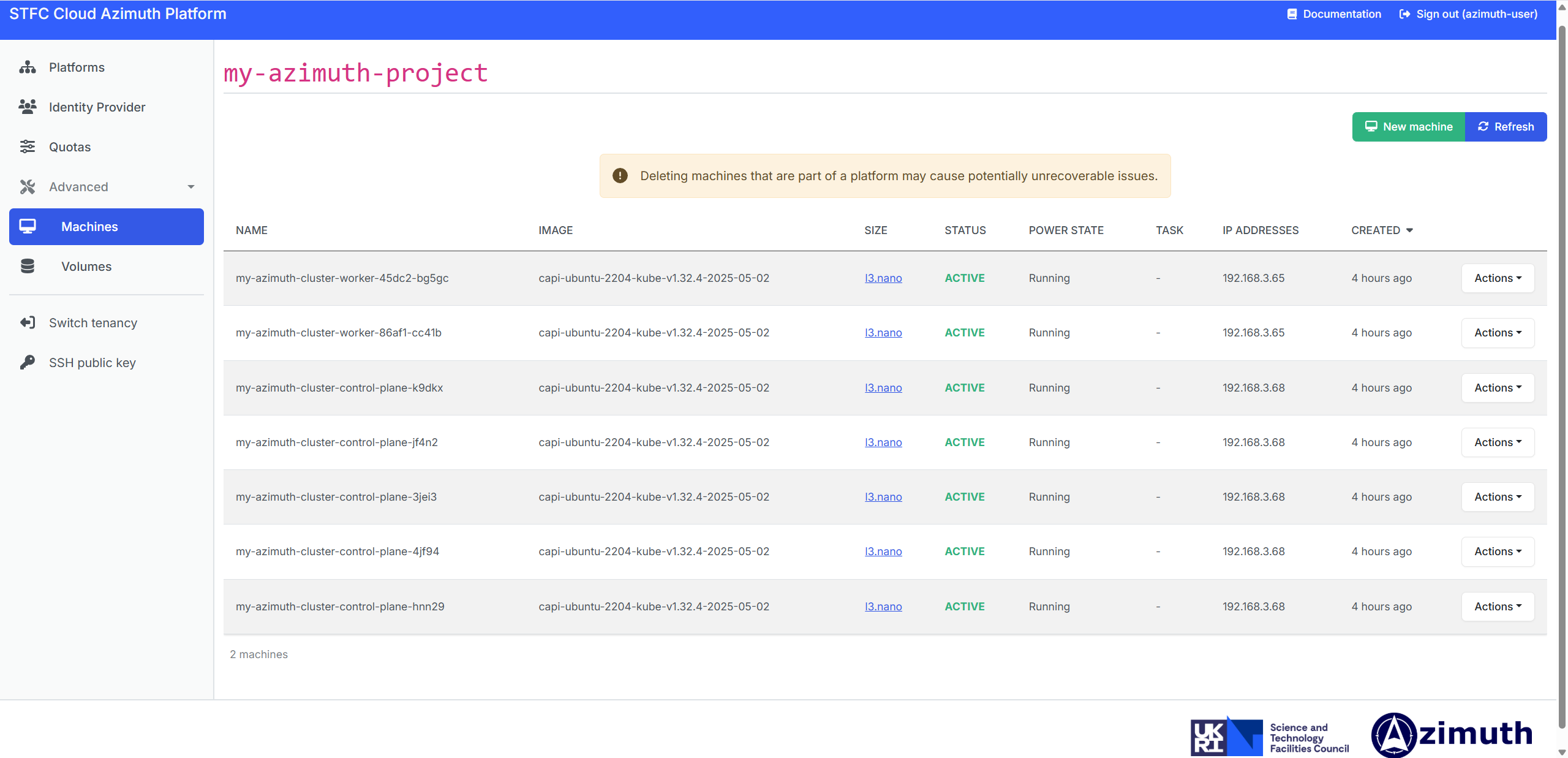Click the Documentation book icon

tap(1292, 14)
